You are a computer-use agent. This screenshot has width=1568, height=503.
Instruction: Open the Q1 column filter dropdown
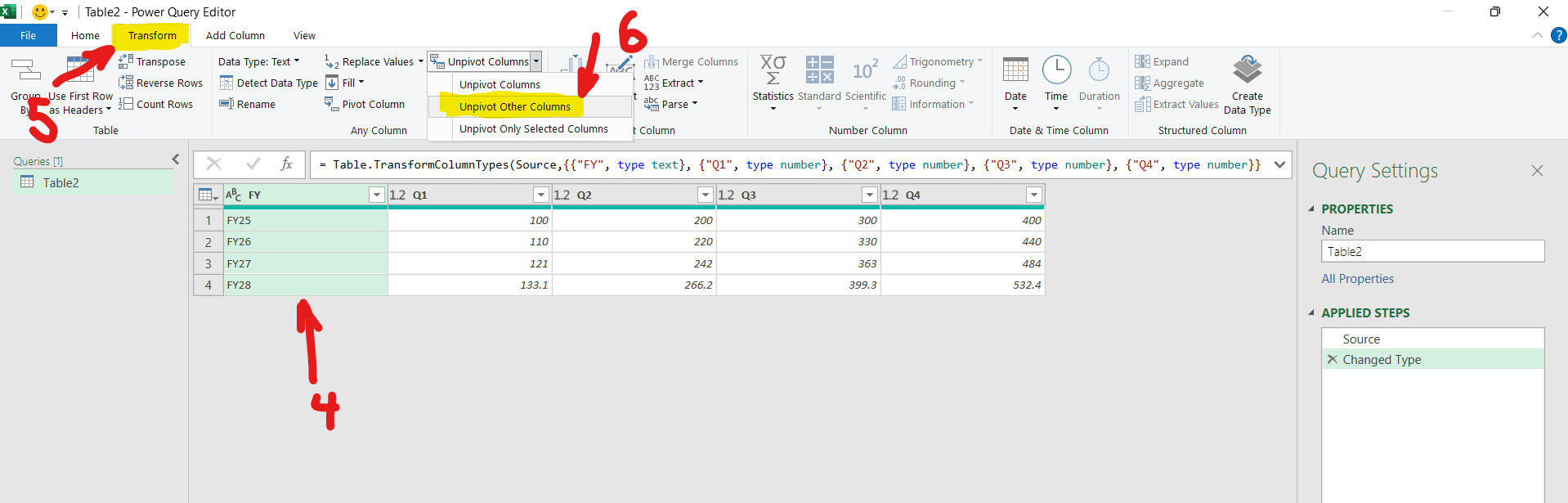click(540, 195)
